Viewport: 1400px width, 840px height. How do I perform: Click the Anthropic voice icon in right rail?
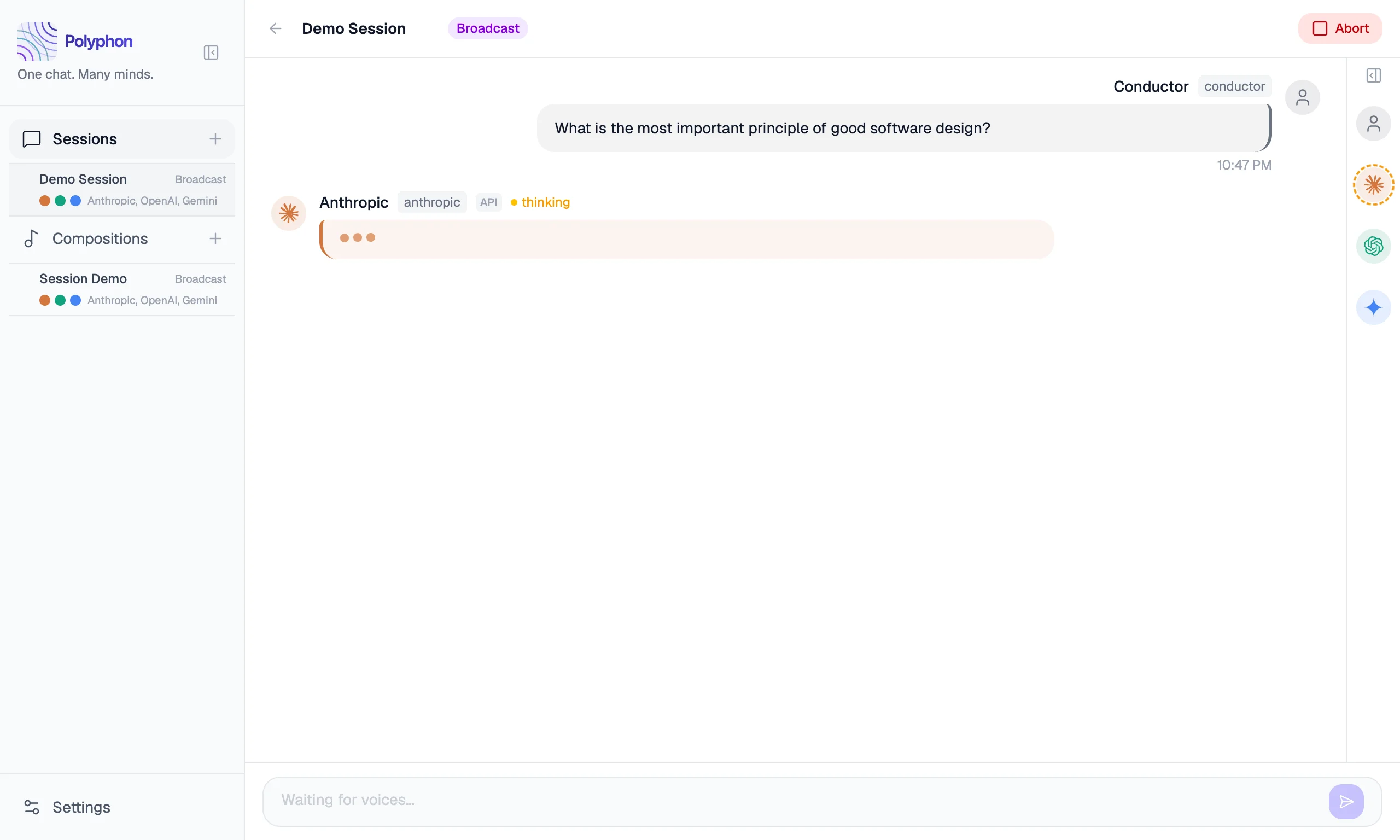tap(1373, 184)
